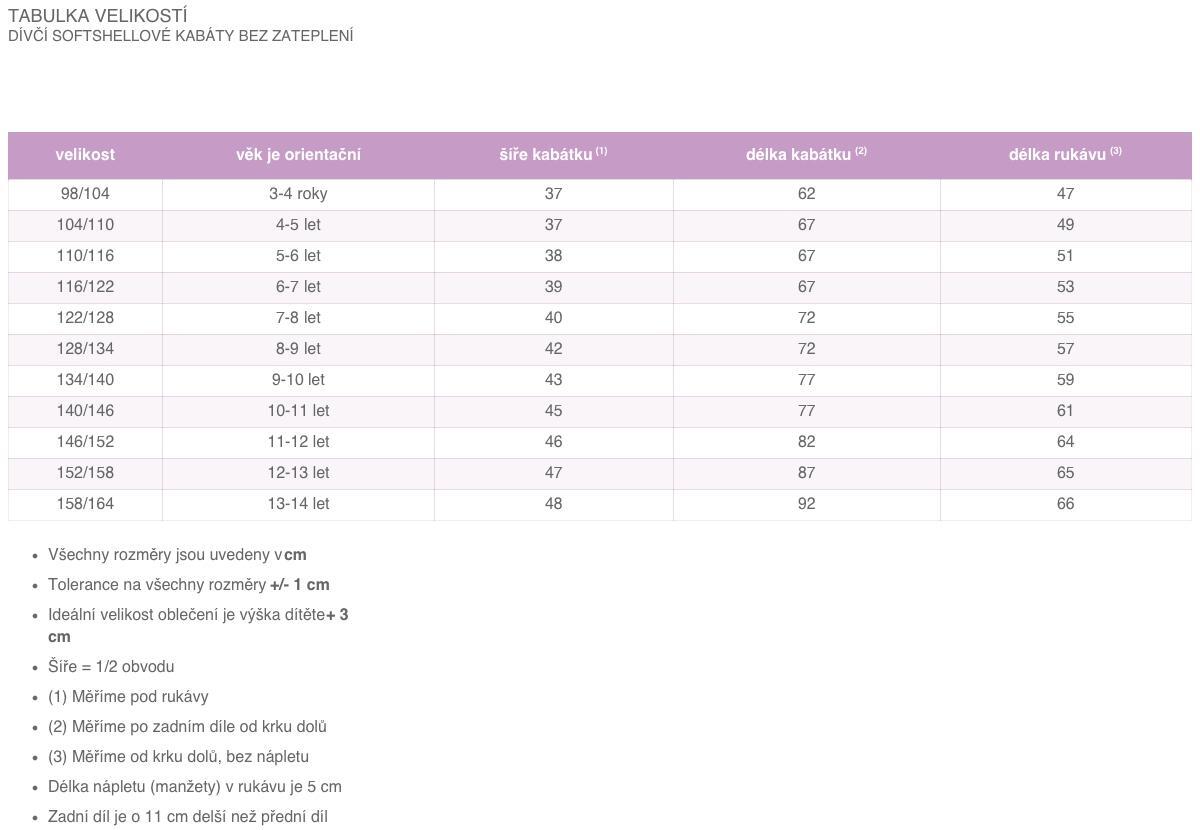1200x830 pixels.
Task: Click width value '48' for 158/164
Action: 553,504
